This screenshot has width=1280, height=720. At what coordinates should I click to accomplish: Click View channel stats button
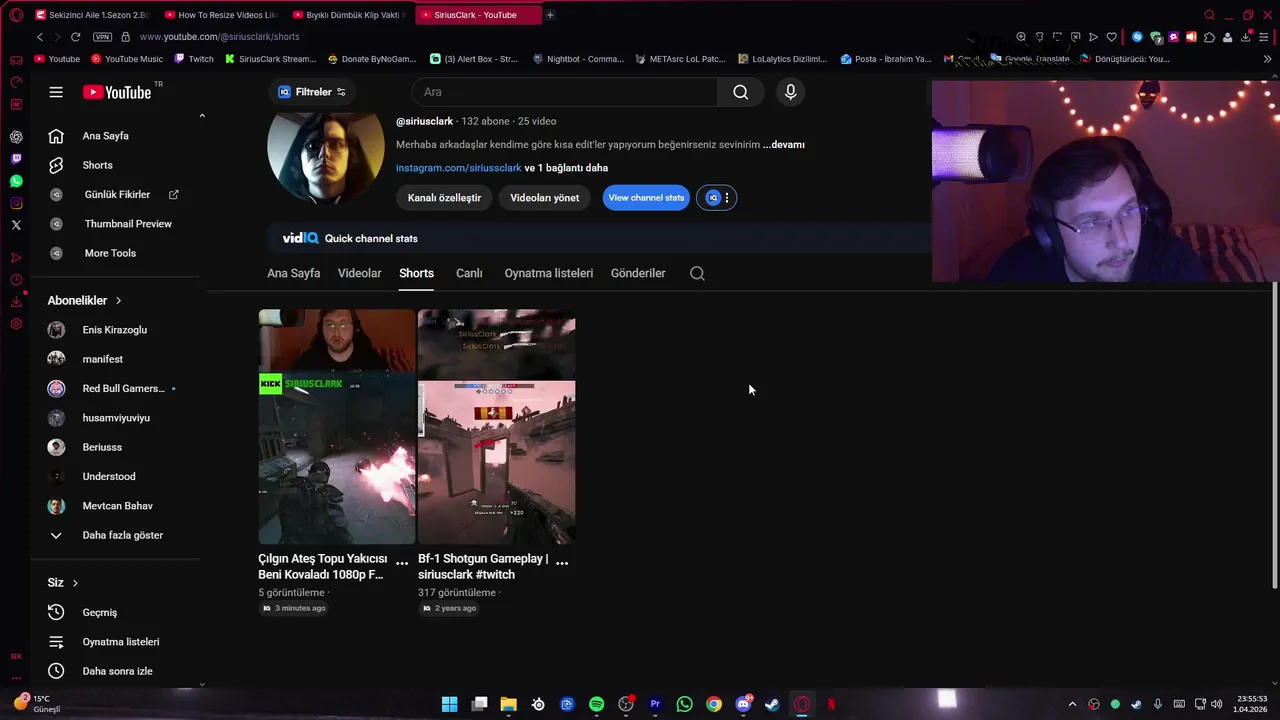tap(646, 198)
